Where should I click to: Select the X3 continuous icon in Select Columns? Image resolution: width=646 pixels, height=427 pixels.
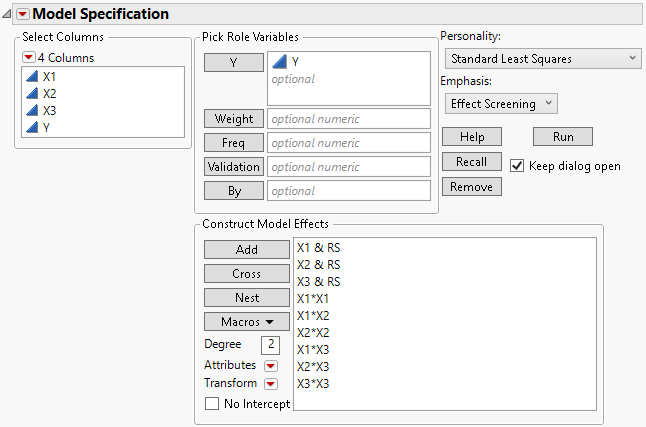[x=32, y=110]
